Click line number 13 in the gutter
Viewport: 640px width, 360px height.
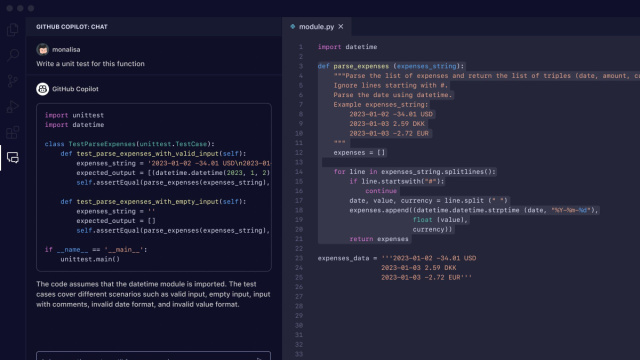pos(299,162)
